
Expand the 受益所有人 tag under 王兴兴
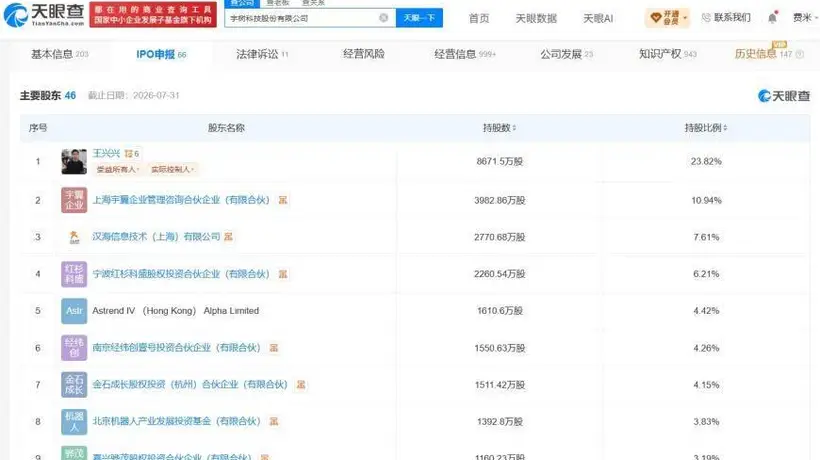pos(117,169)
